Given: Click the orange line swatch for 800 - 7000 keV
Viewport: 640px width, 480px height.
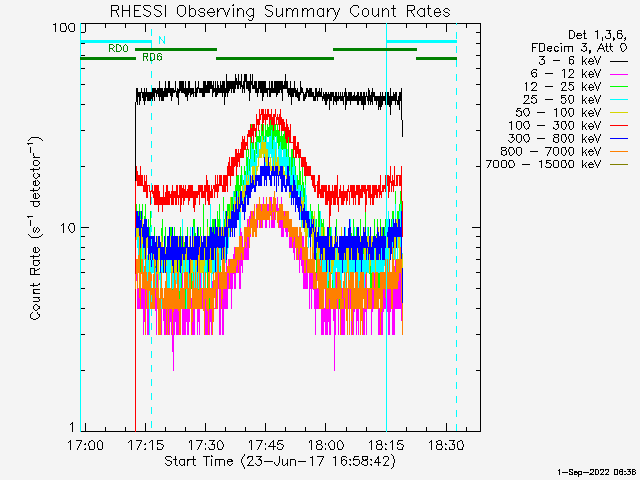Looking at the screenshot, I should tap(619, 152).
